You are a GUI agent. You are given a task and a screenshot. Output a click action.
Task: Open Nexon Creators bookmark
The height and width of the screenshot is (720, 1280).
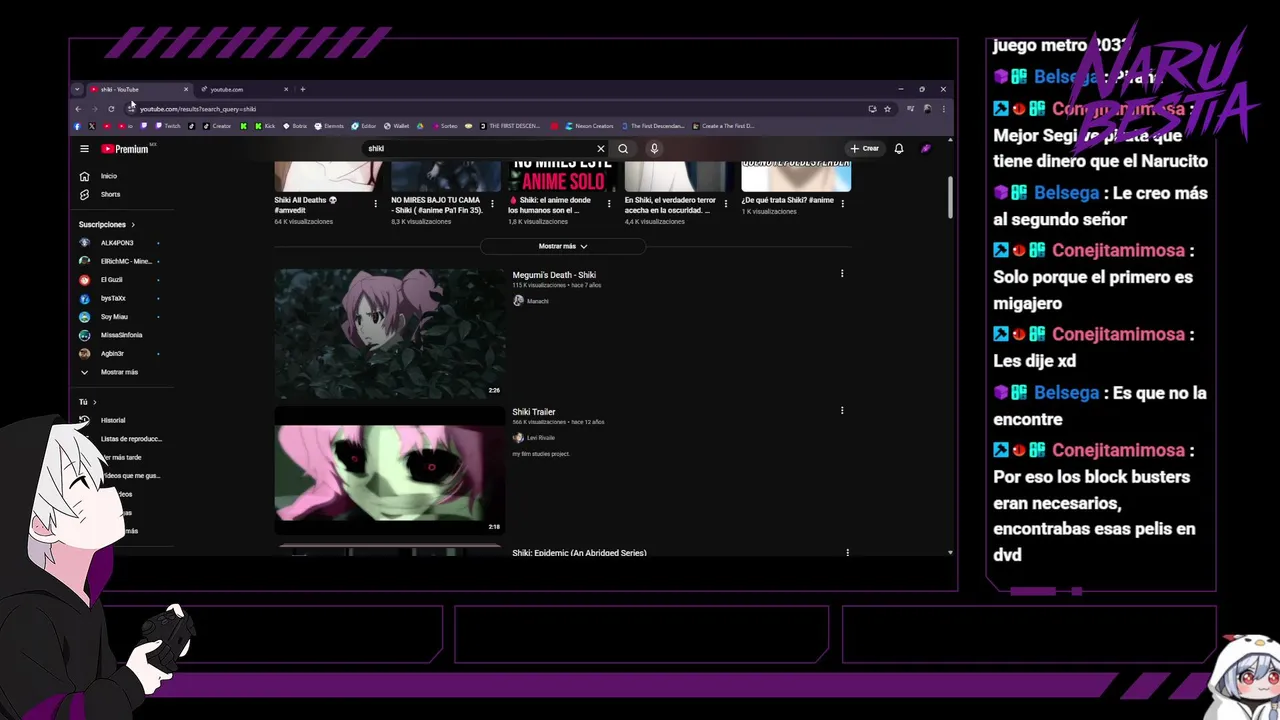click(x=590, y=126)
